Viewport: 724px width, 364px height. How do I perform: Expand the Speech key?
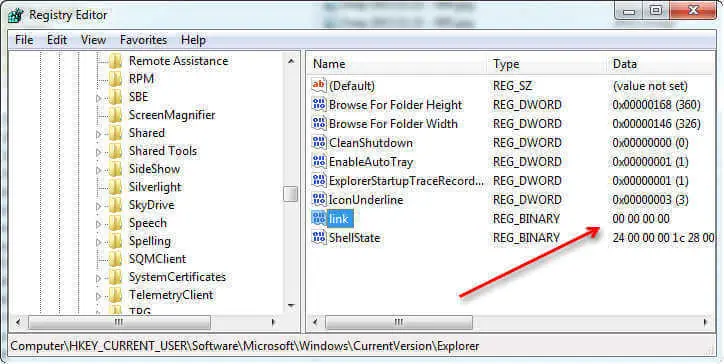click(x=98, y=224)
